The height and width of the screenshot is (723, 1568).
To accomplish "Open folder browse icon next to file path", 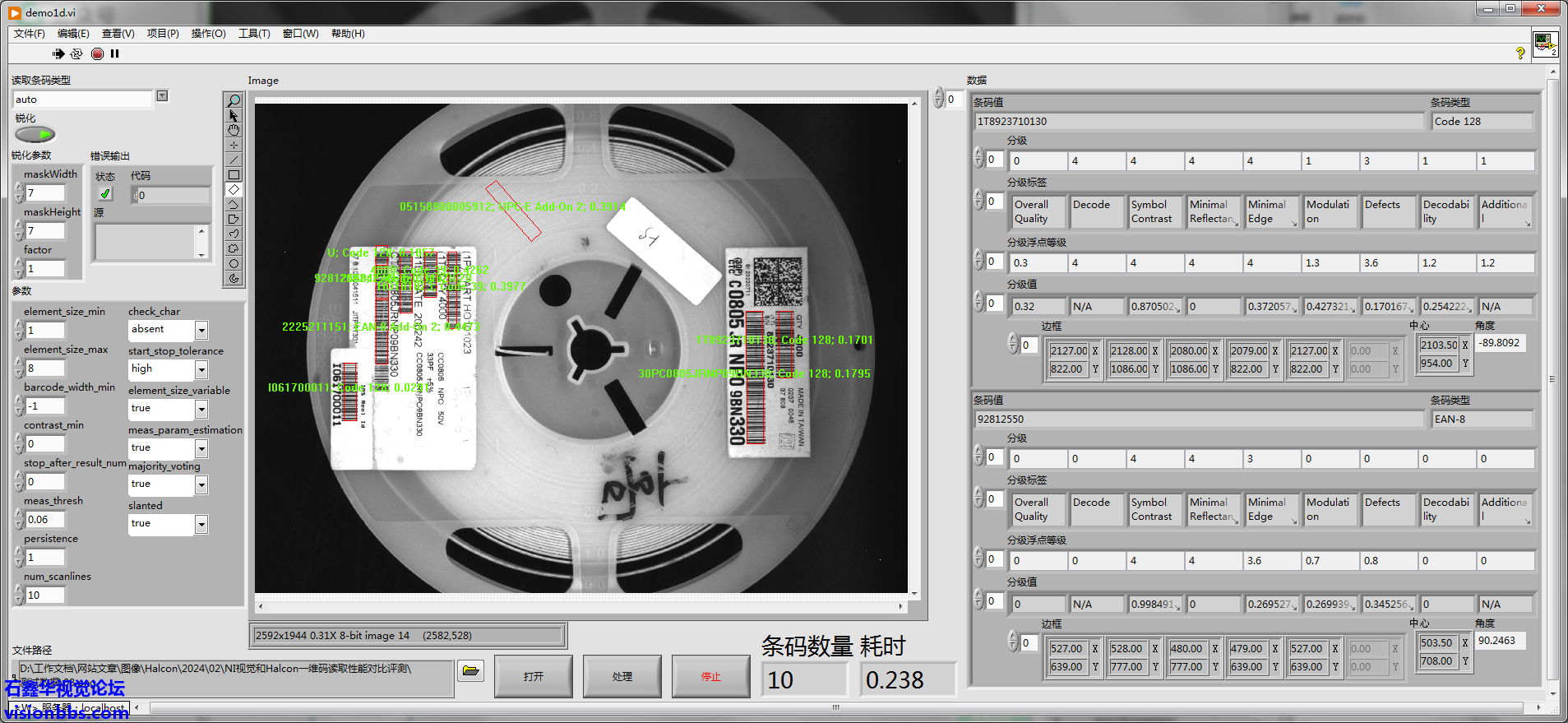I will 470,670.
